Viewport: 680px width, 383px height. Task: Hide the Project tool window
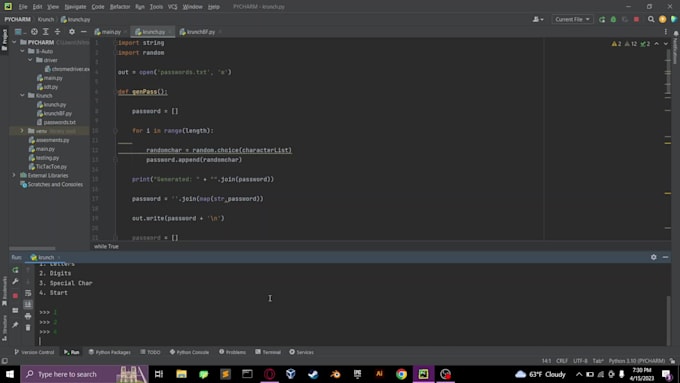(83, 32)
